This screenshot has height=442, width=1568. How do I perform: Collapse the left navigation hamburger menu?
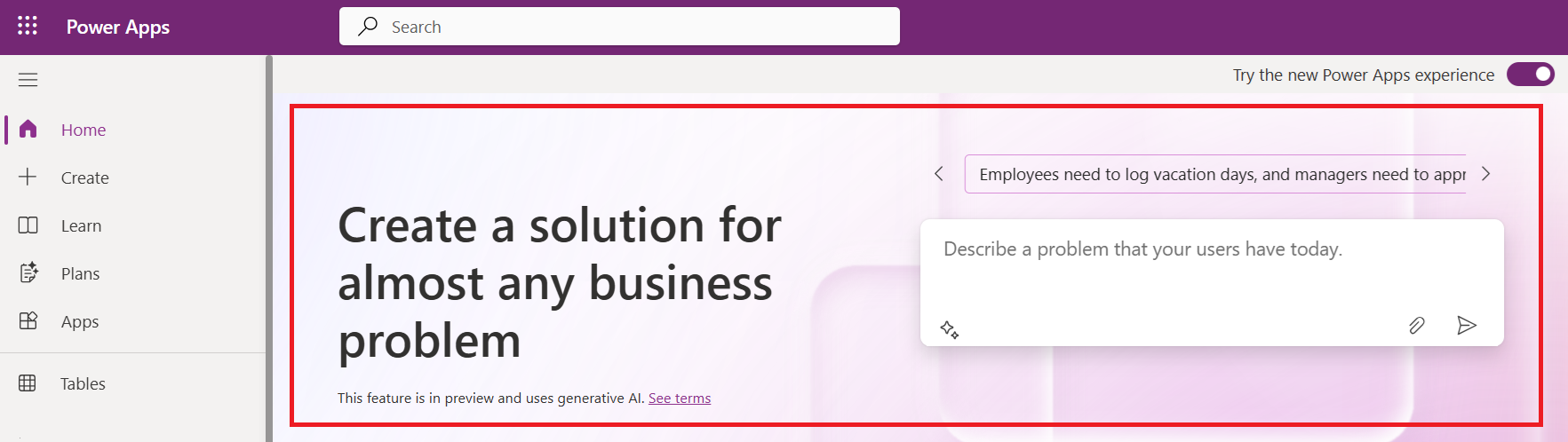(x=28, y=80)
